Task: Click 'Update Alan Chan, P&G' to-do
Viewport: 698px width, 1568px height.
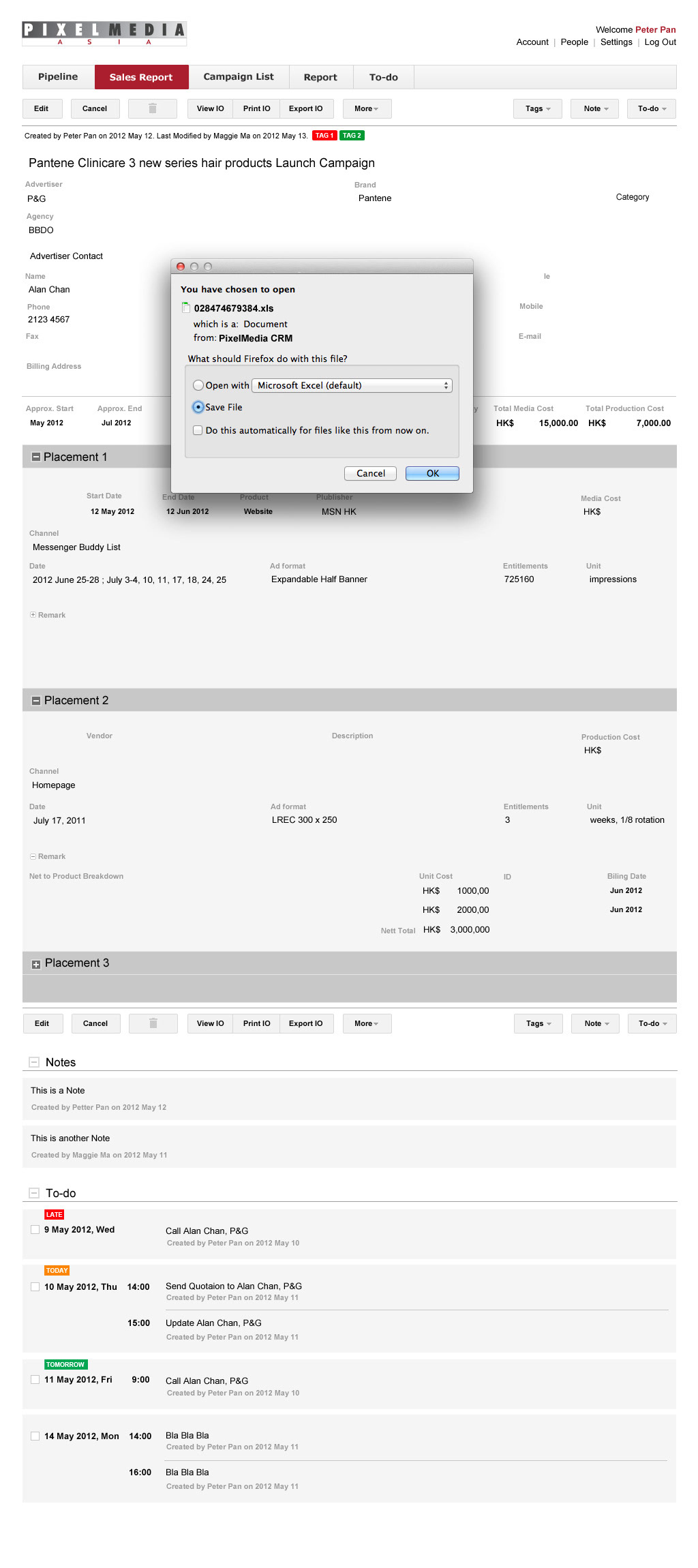Action: pyautogui.click(x=213, y=1323)
